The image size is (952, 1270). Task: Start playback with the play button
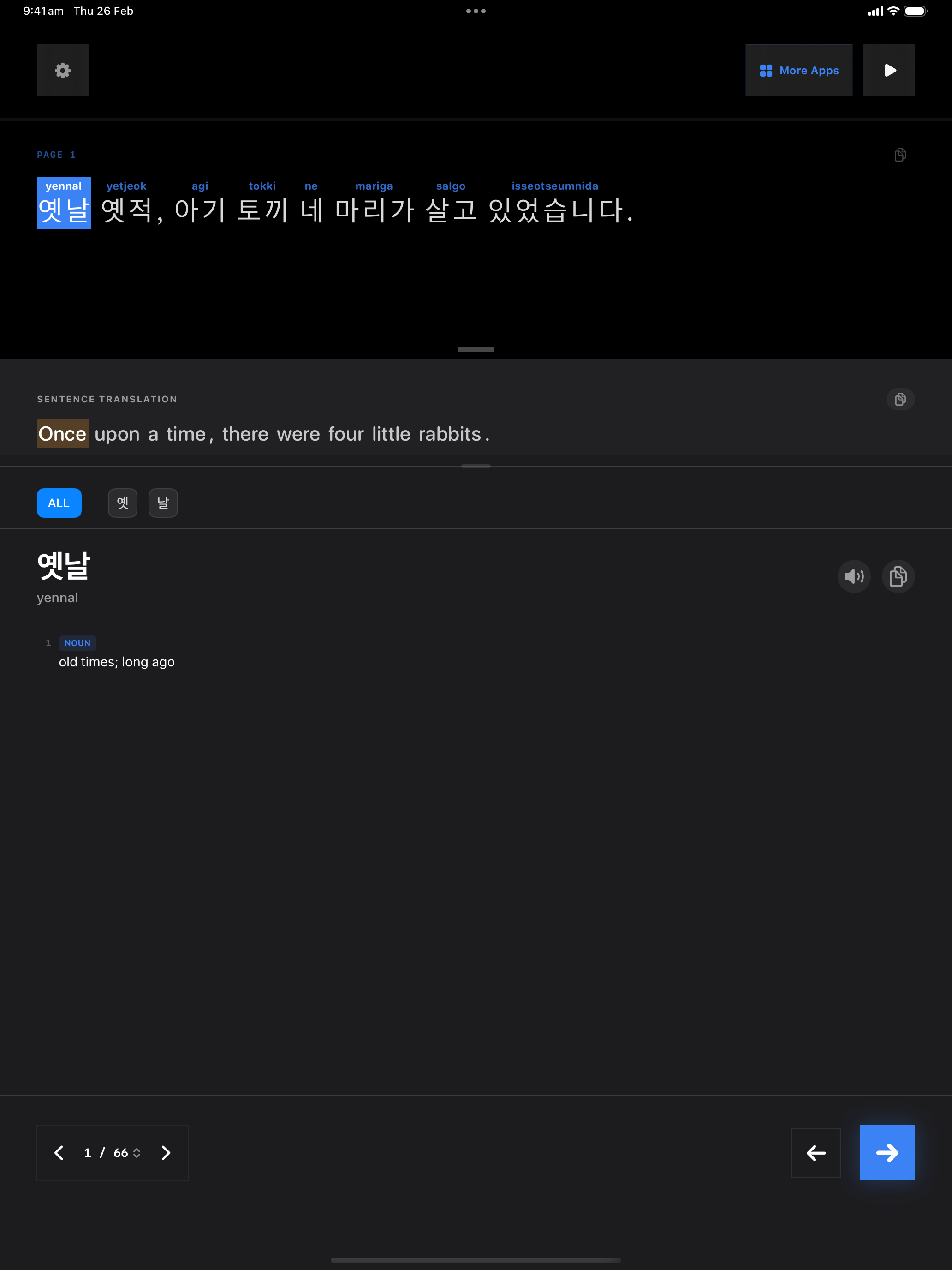click(x=889, y=70)
